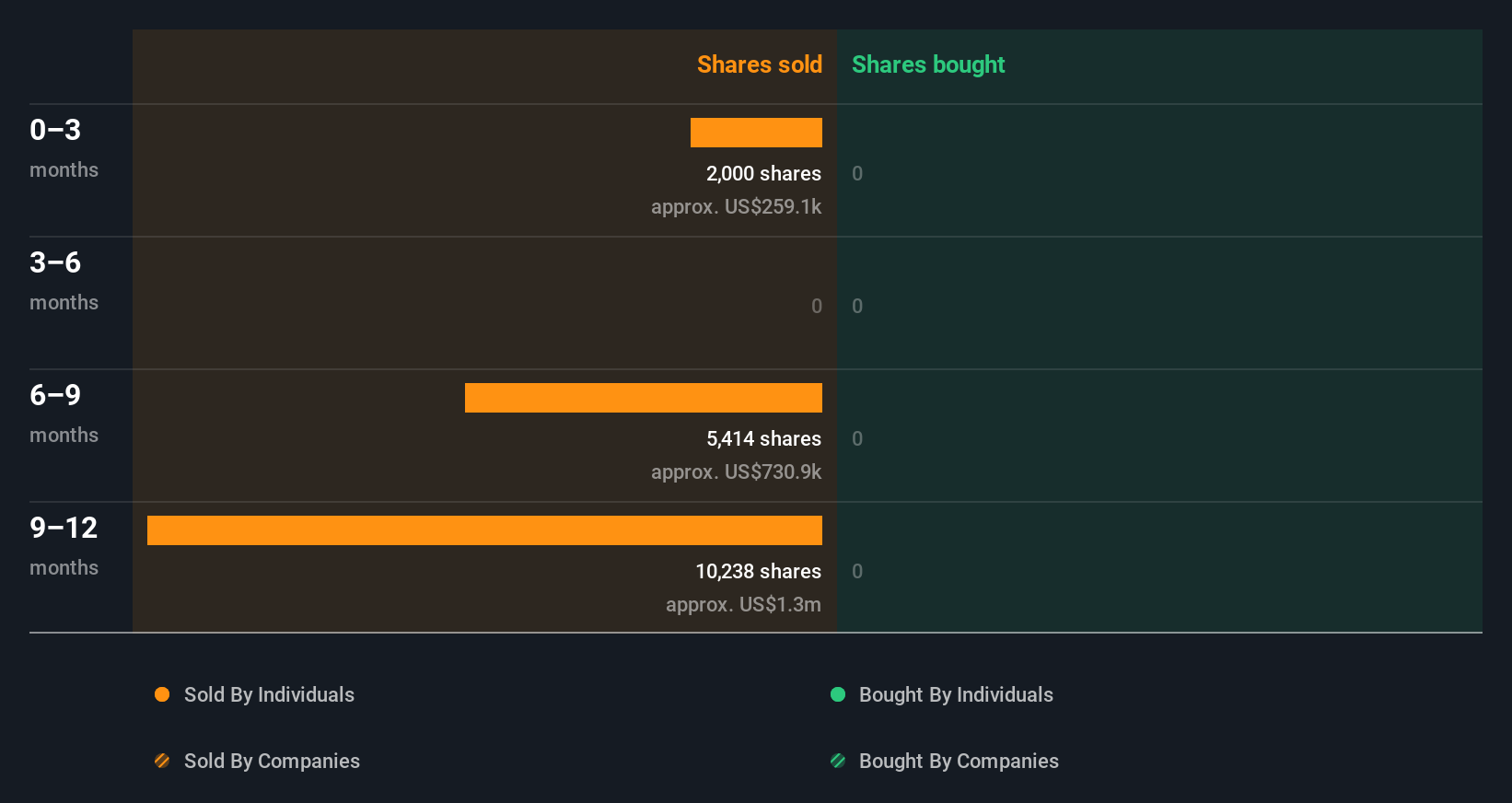The image size is (1512, 803).
Task: Click the approx. US$259.1k amount
Action: click(736, 206)
